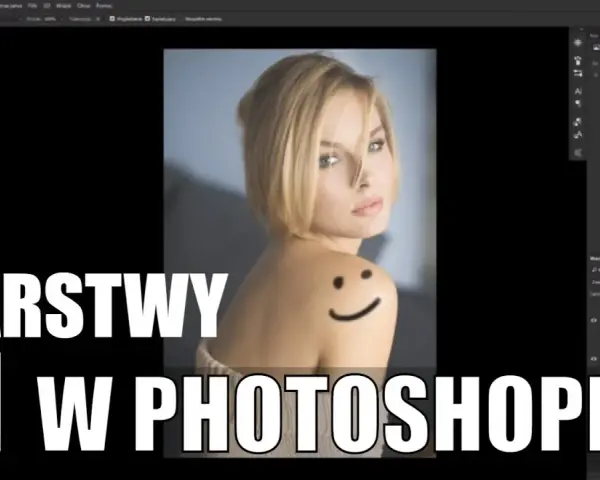This screenshot has height=480, width=600.
Task: Click the smiley face drawn on the shoulder
Action: (355, 295)
